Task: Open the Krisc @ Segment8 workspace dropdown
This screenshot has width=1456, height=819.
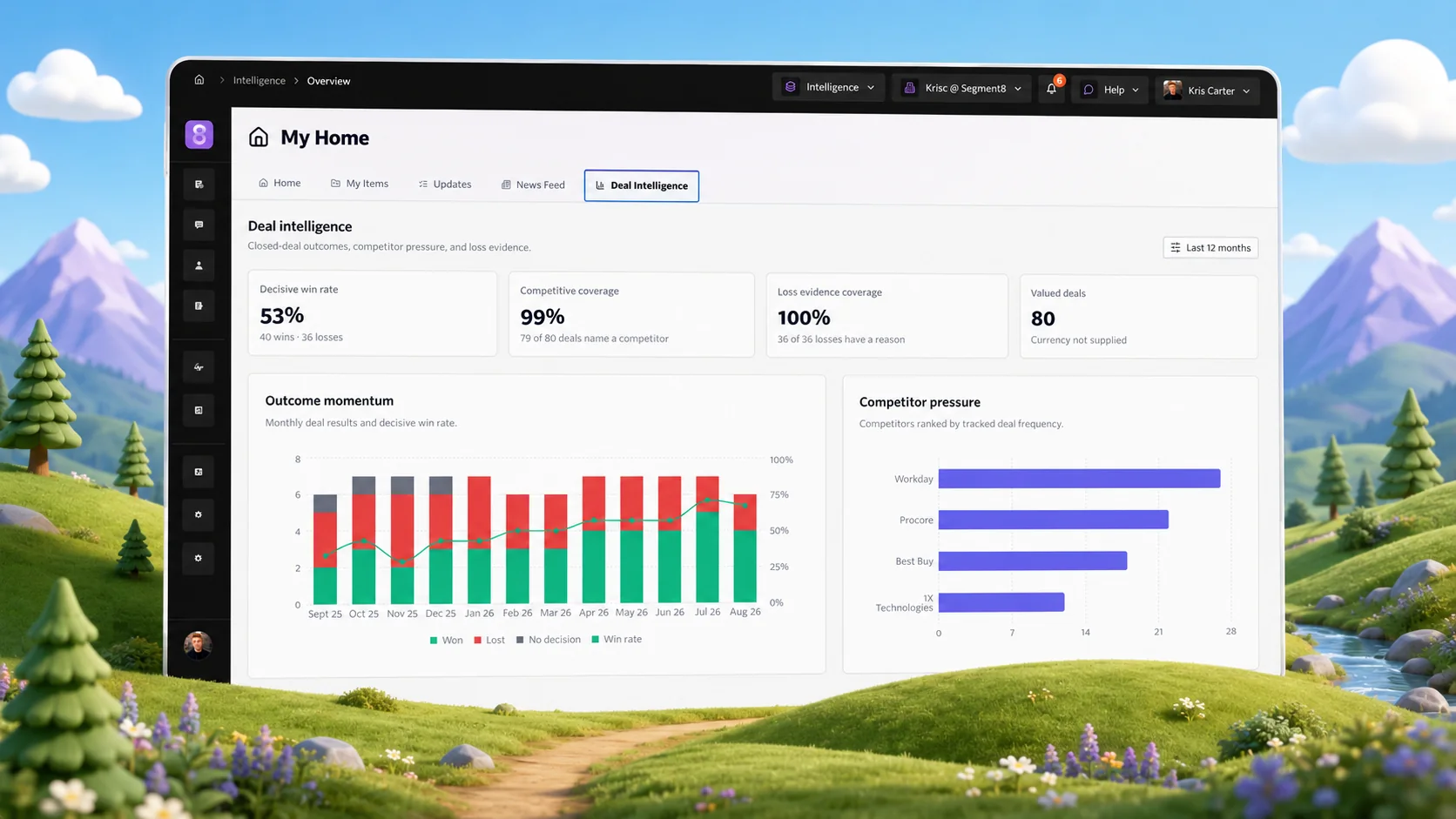Action: click(x=962, y=88)
